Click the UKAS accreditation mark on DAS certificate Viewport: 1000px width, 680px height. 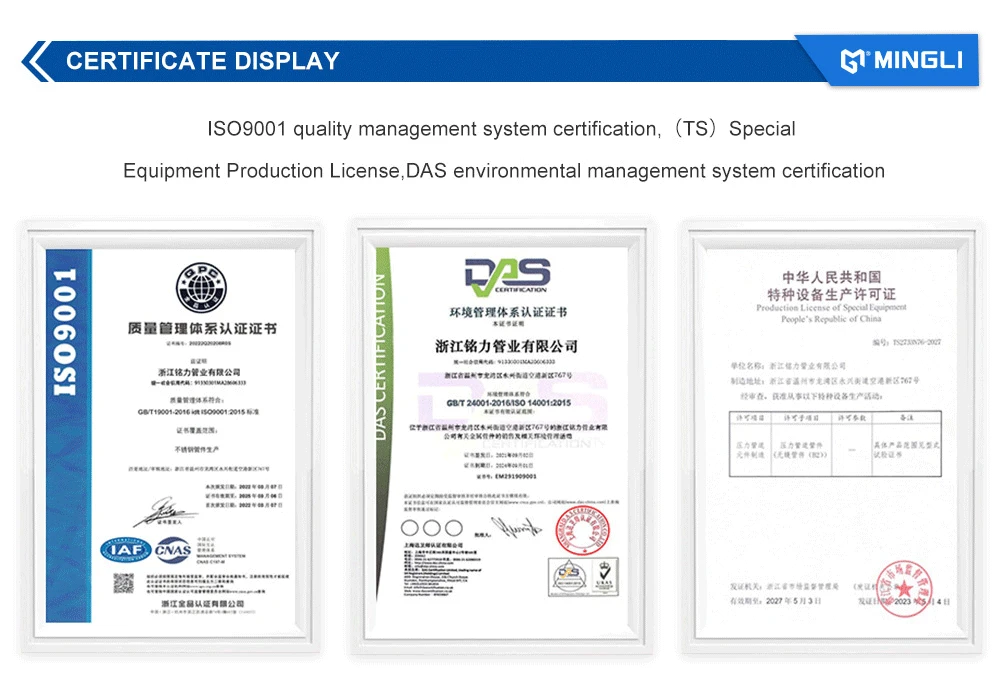click(x=603, y=577)
